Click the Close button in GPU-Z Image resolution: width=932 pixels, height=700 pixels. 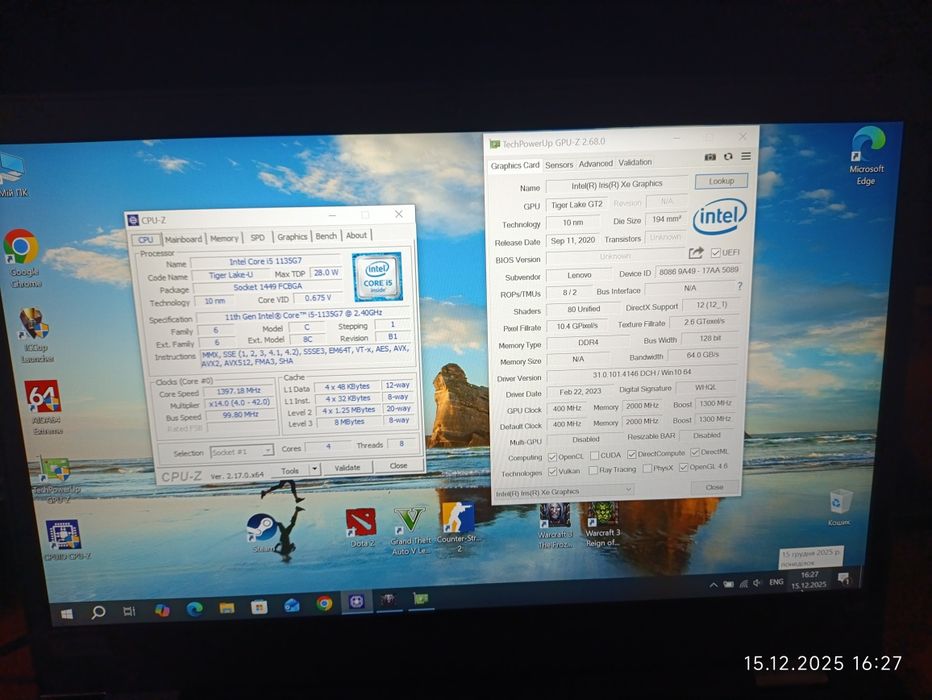click(714, 487)
